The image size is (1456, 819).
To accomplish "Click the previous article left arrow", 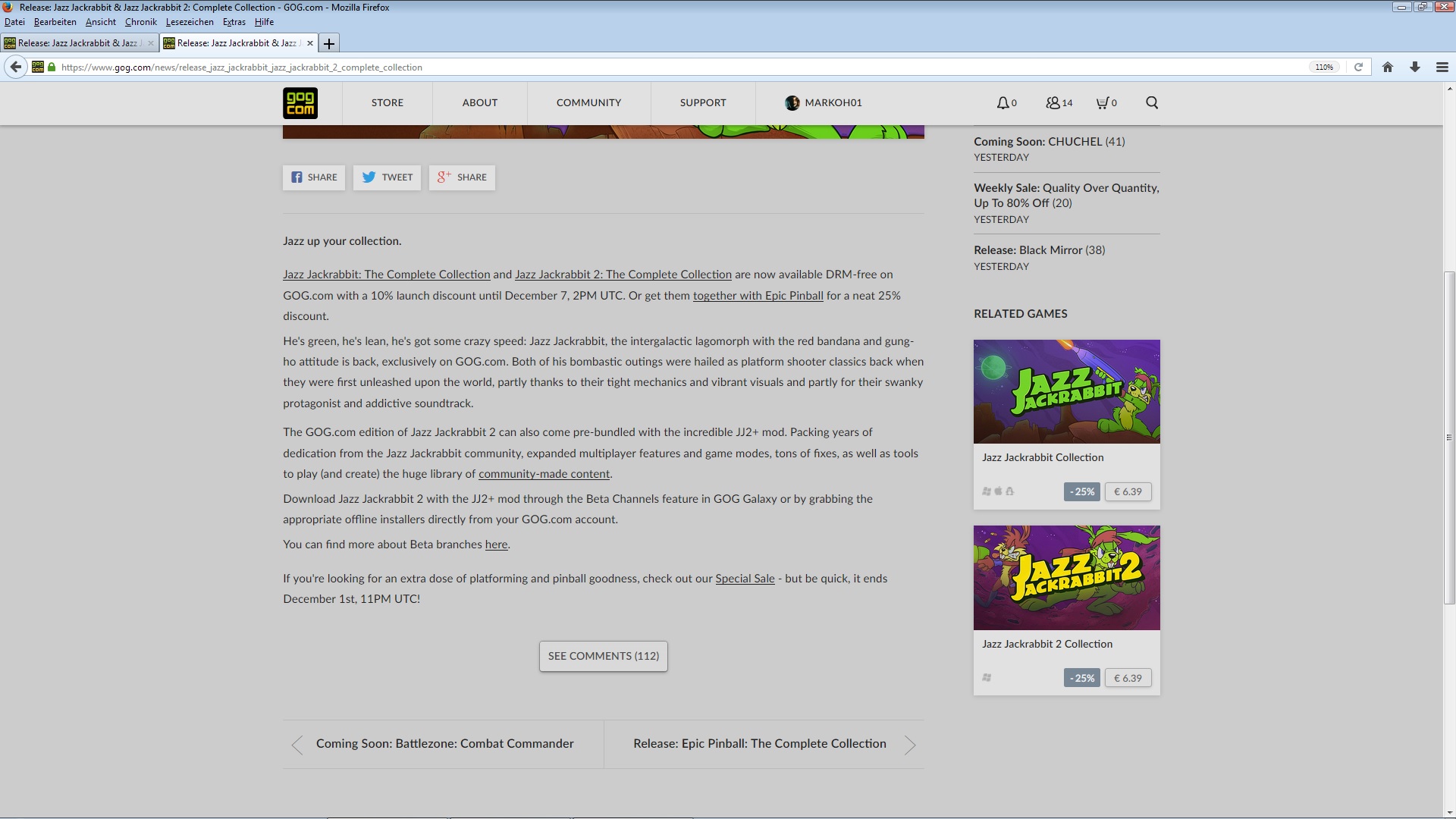I will tap(297, 745).
